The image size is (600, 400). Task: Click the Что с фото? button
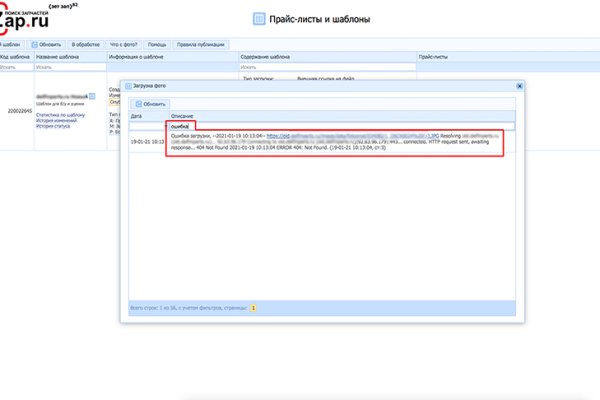[x=123, y=45]
